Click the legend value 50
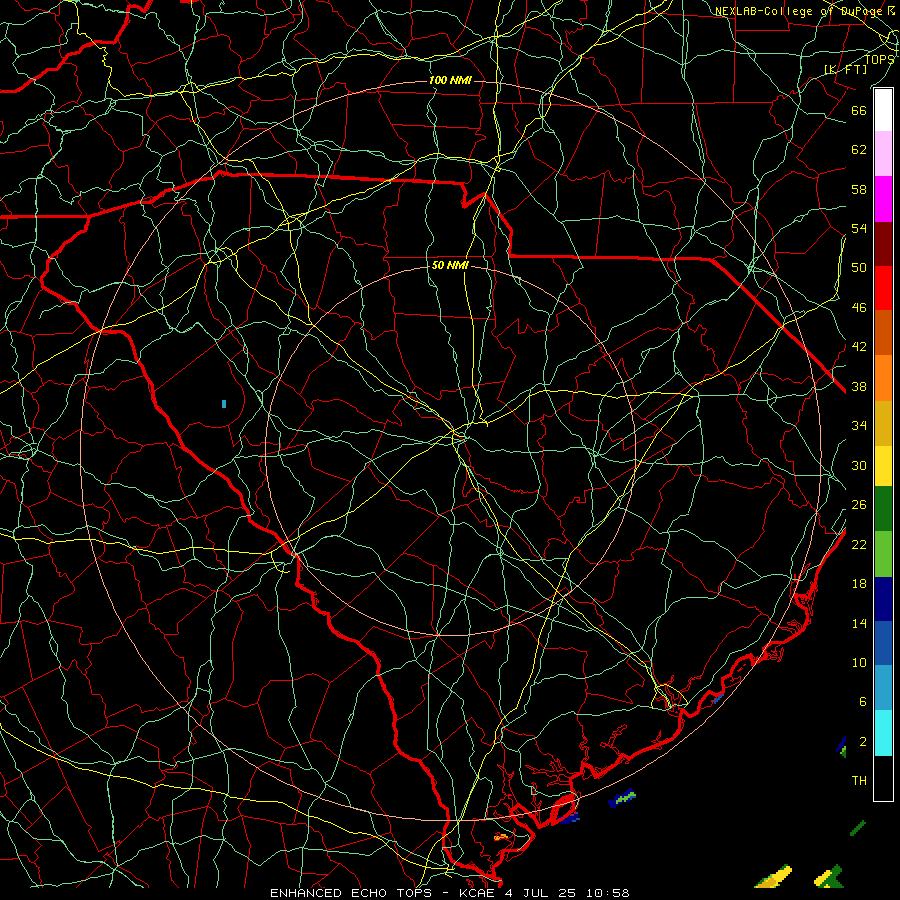The image size is (900, 900). 859,267
